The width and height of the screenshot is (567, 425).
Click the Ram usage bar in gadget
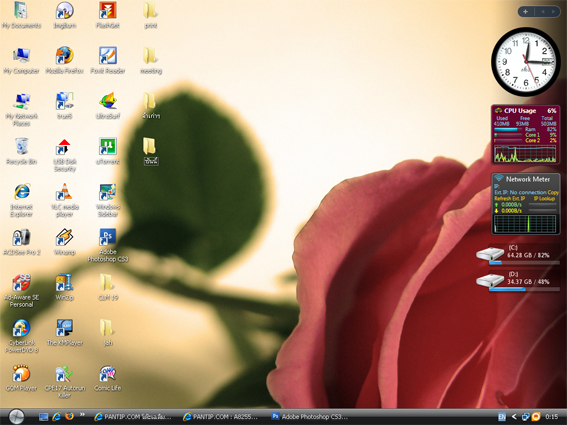508,129
